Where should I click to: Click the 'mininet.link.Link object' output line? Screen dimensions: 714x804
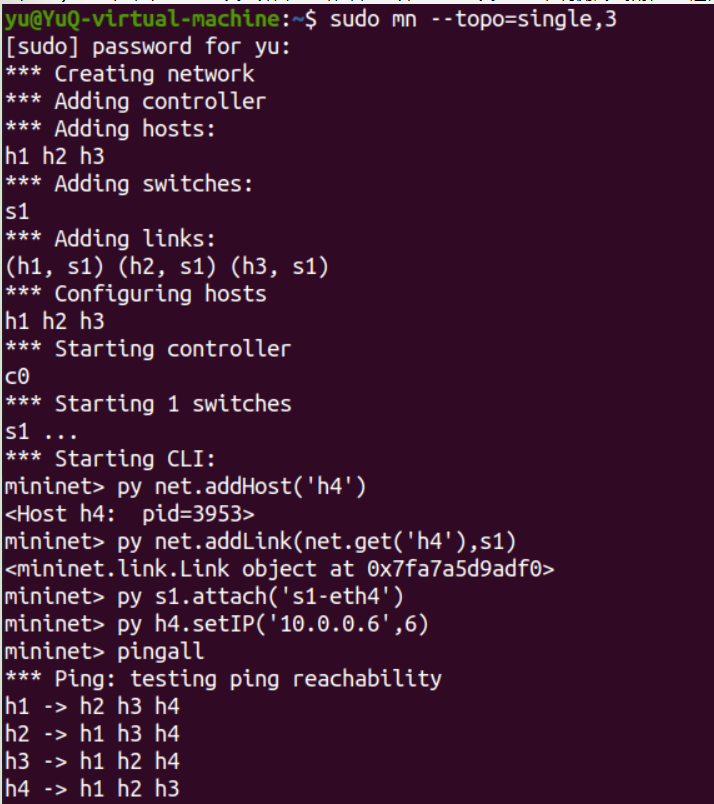click(280, 569)
